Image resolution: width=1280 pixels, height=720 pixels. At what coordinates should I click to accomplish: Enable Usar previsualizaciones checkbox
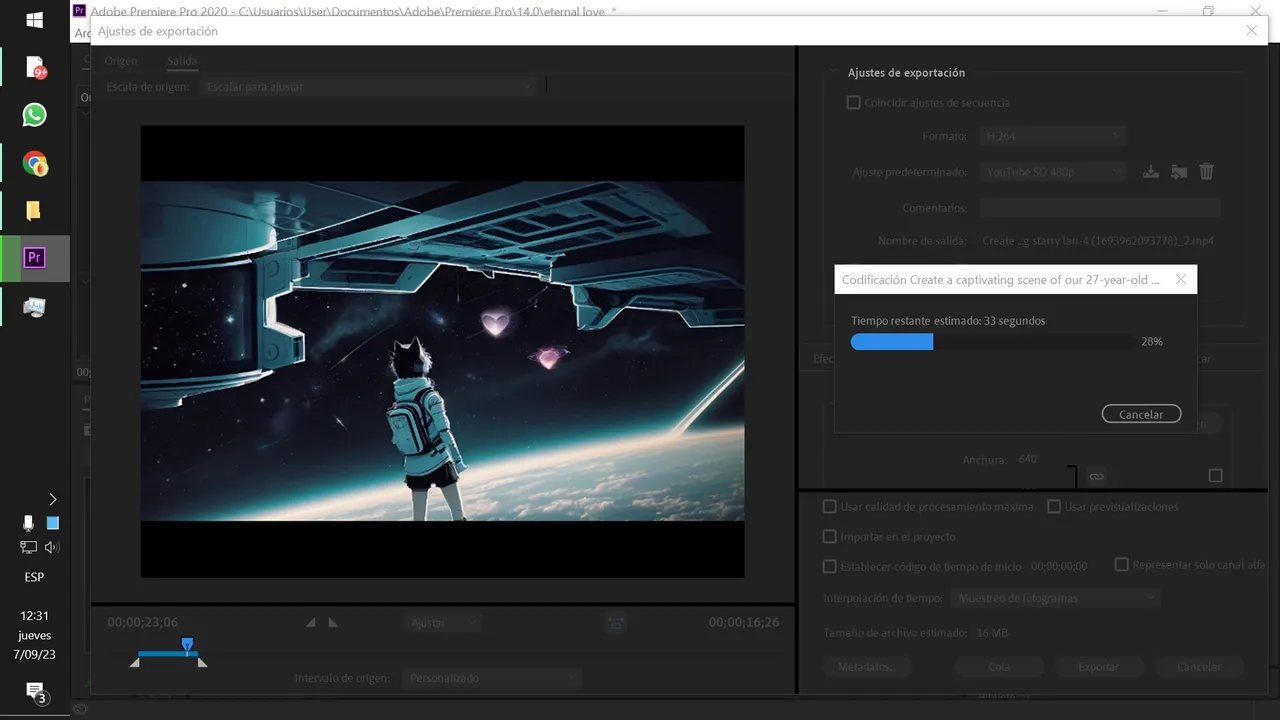click(1054, 507)
